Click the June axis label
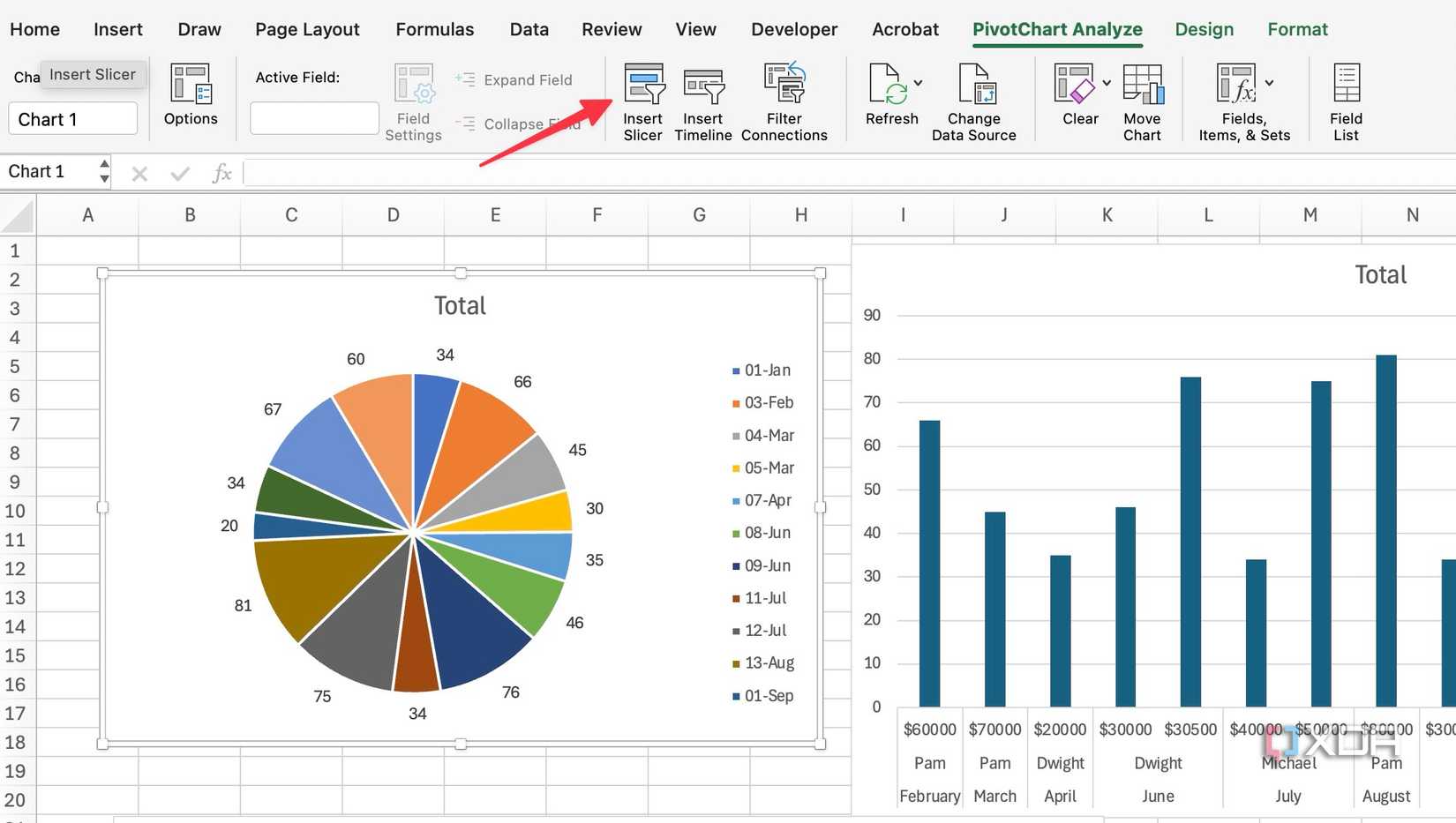Image resolution: width=1456 pixels, height=823 pixels. tap(1158, 796)
